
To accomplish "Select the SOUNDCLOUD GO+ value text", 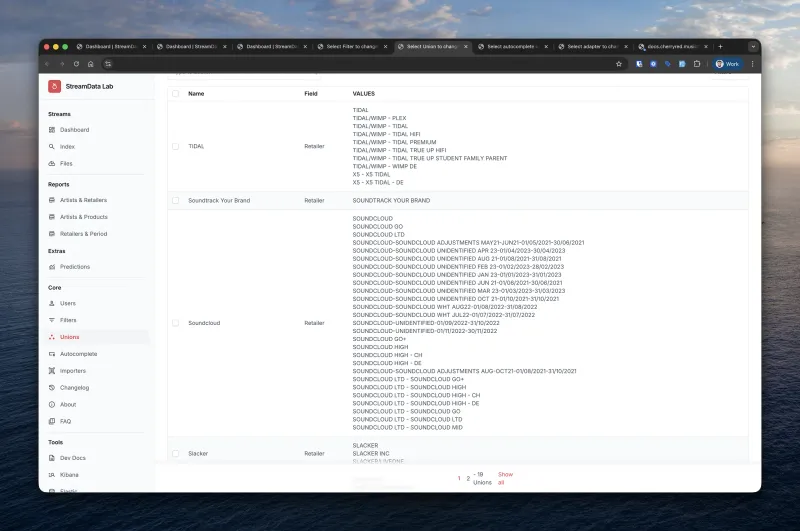I will point(379,339).
